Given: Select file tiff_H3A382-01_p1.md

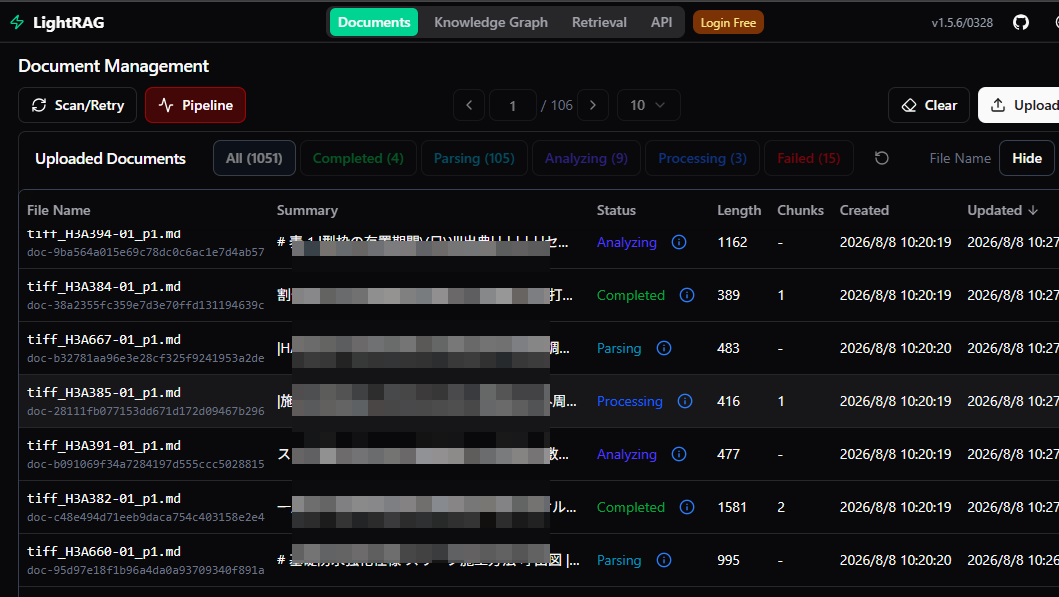Looking at the screenshot, I should [x=104, y=498].
